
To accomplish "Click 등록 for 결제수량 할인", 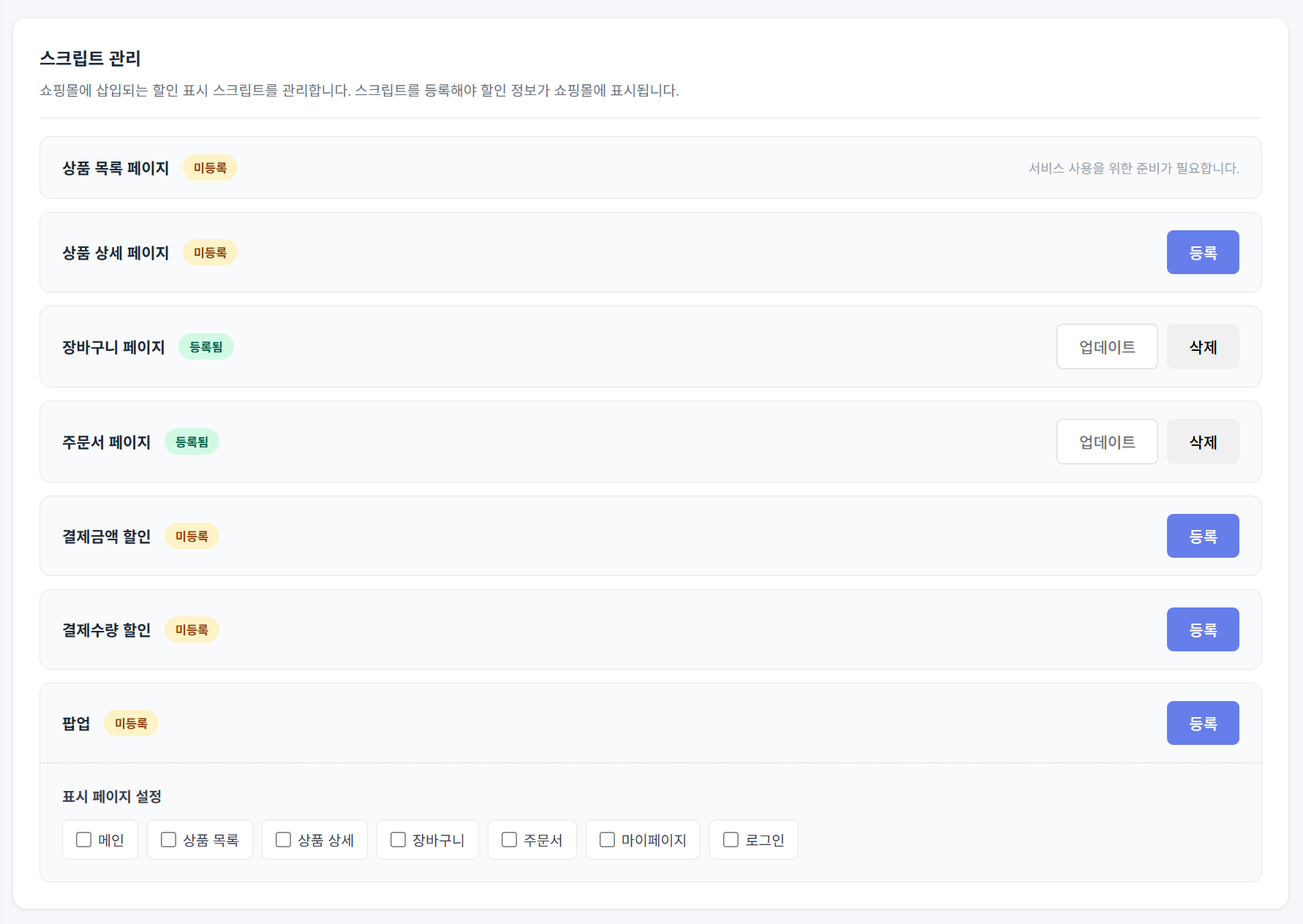I will point(1202,629).
